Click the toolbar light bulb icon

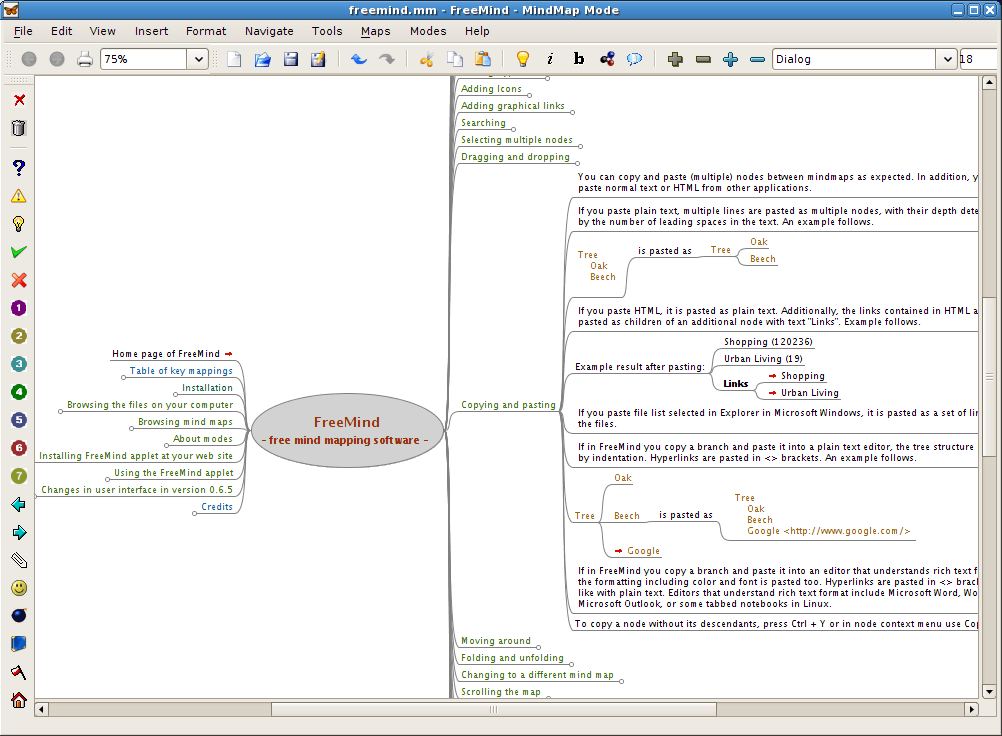point(523,59)
